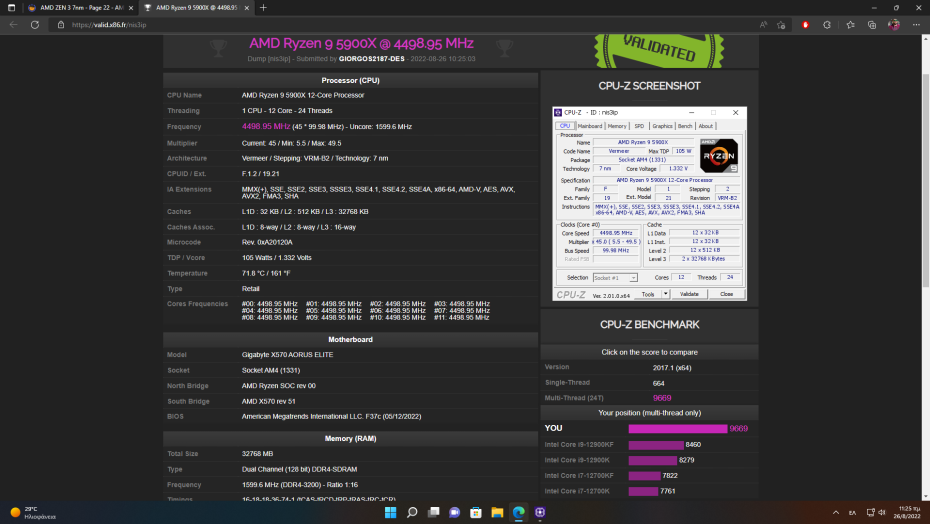Add this page to favorites
The image size is (930, 524).
pyautogui.click(x=781, y=25)
